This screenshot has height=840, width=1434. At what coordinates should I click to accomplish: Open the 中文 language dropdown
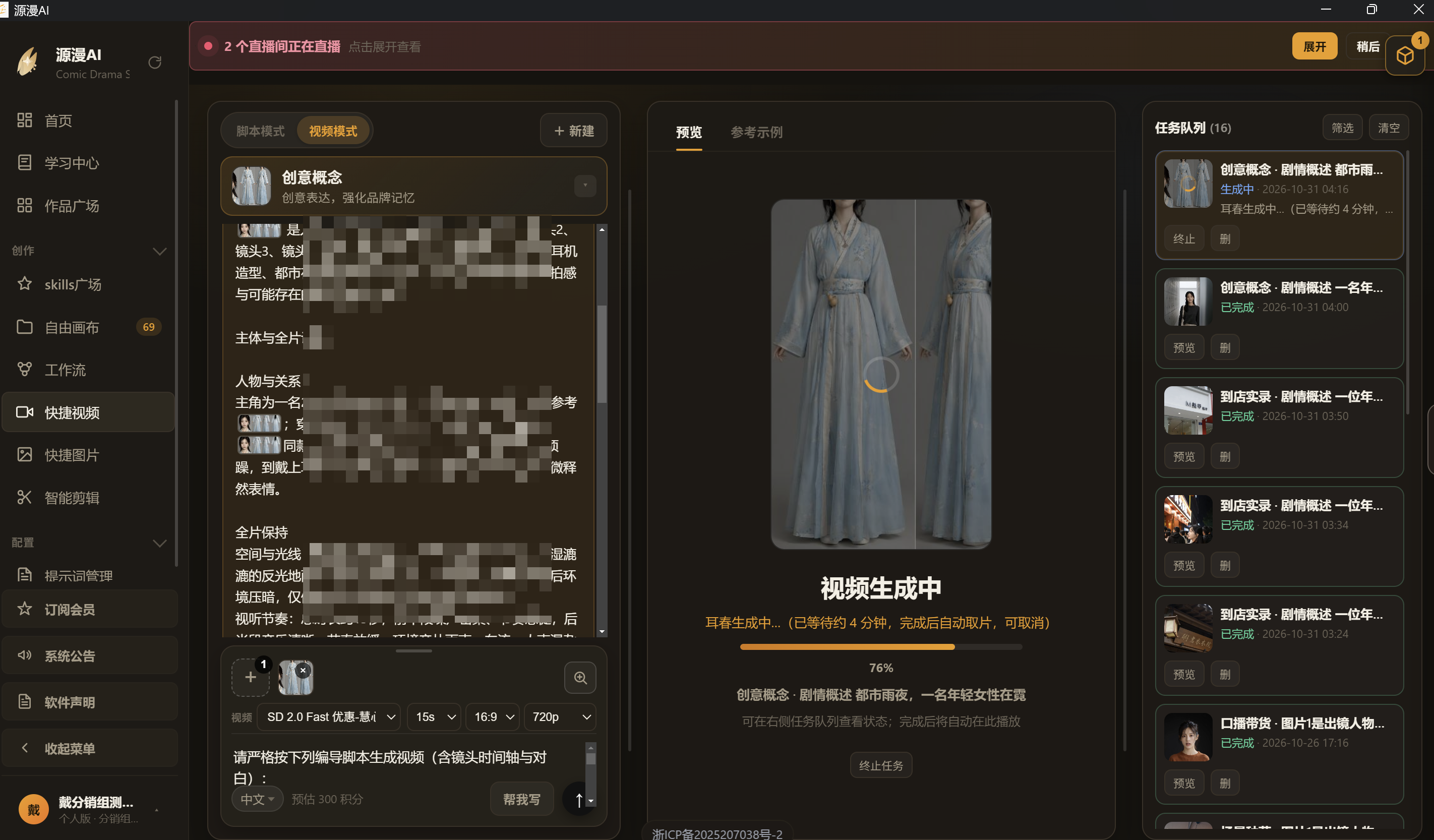(x=257, y=800)
